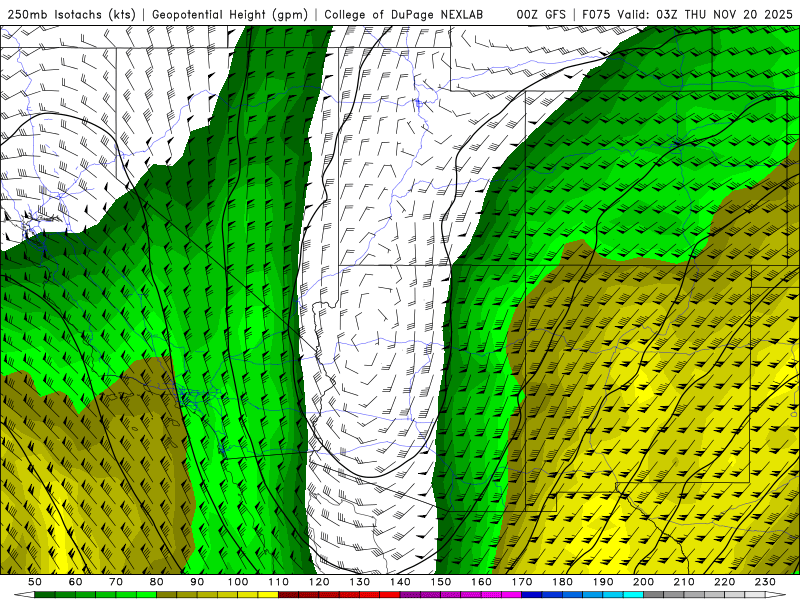The image size is (800, 600).
Task: Click the white arrow at the color bar's right end
Action: tap(776, 595)
